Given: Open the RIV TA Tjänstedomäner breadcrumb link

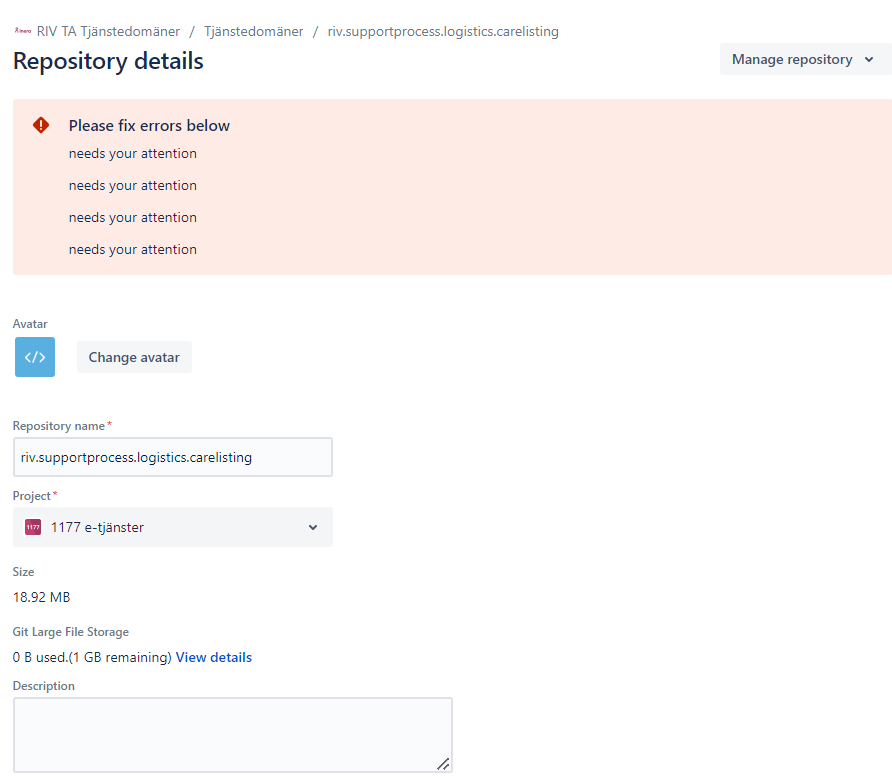Looking at the screenshot, I should (x=108, y=31).
